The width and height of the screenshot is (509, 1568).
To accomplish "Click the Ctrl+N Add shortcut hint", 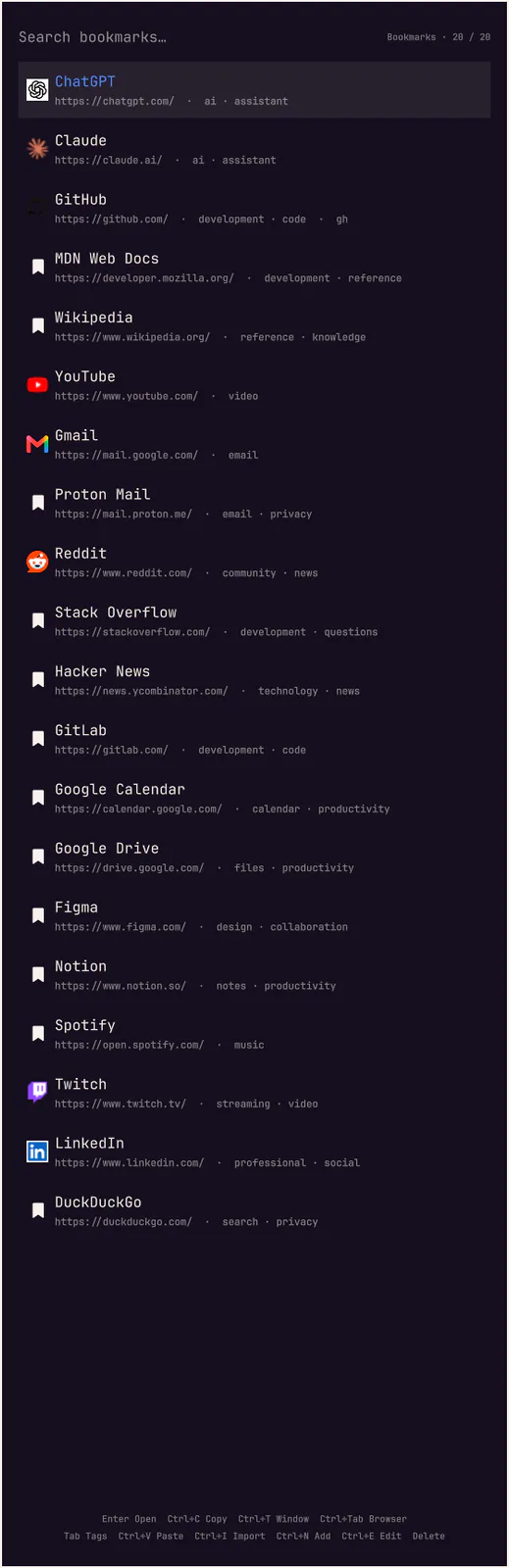I will click(x=303, y=1536).
